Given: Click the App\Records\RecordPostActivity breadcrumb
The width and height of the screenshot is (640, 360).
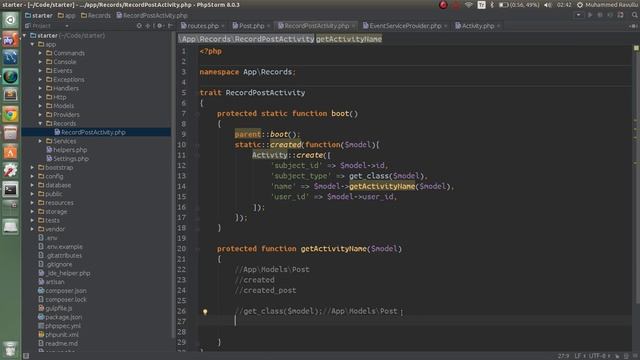Looking at the screenshot, I should (x=247, y=39).
